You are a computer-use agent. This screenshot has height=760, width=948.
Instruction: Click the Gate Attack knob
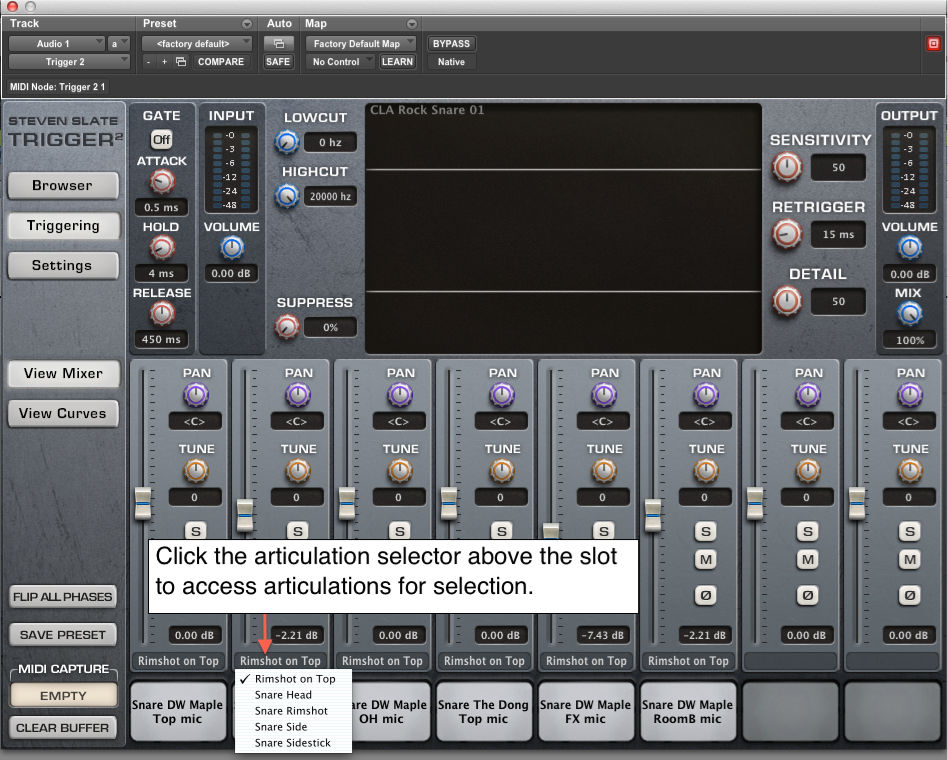pyautogui.click(x=161, y=182)
